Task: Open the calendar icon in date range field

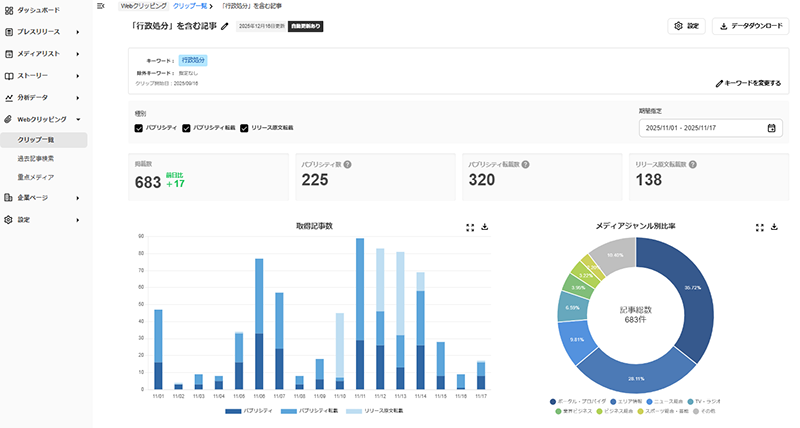Action: coord(771,128)
